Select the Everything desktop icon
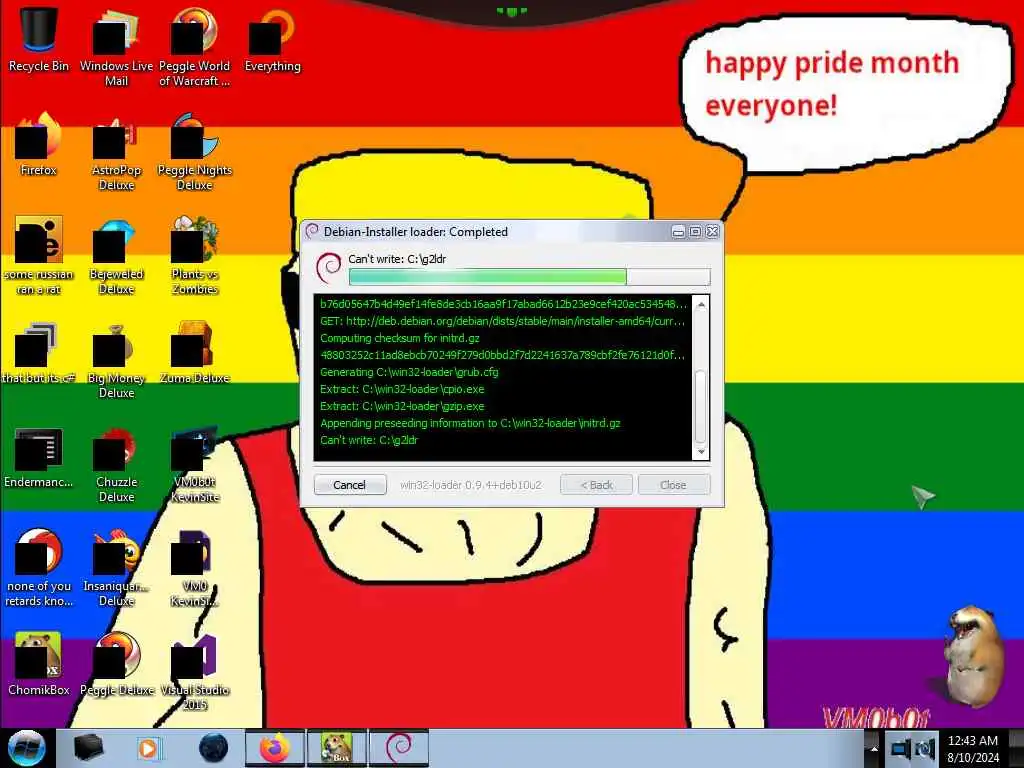Image resolution: width=1024 pixels, height=768 pixels. 272,39
